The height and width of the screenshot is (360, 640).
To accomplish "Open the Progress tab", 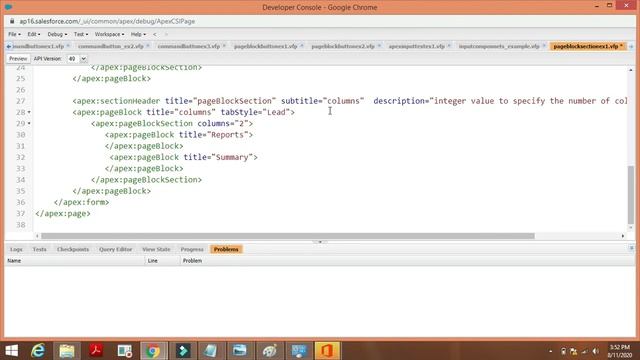I will (x=192, y=249).
